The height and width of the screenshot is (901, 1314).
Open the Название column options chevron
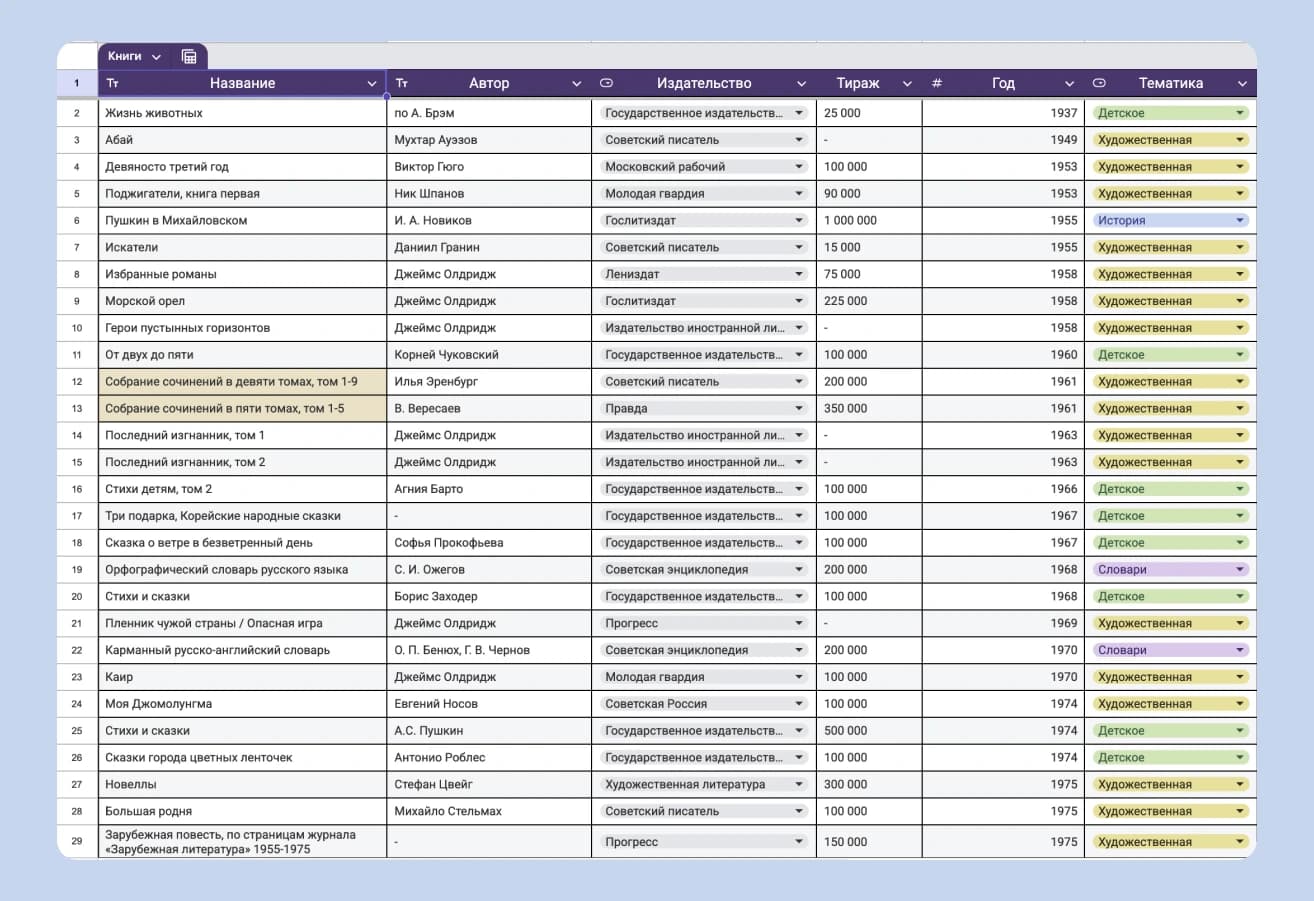[x=372, y=84]
